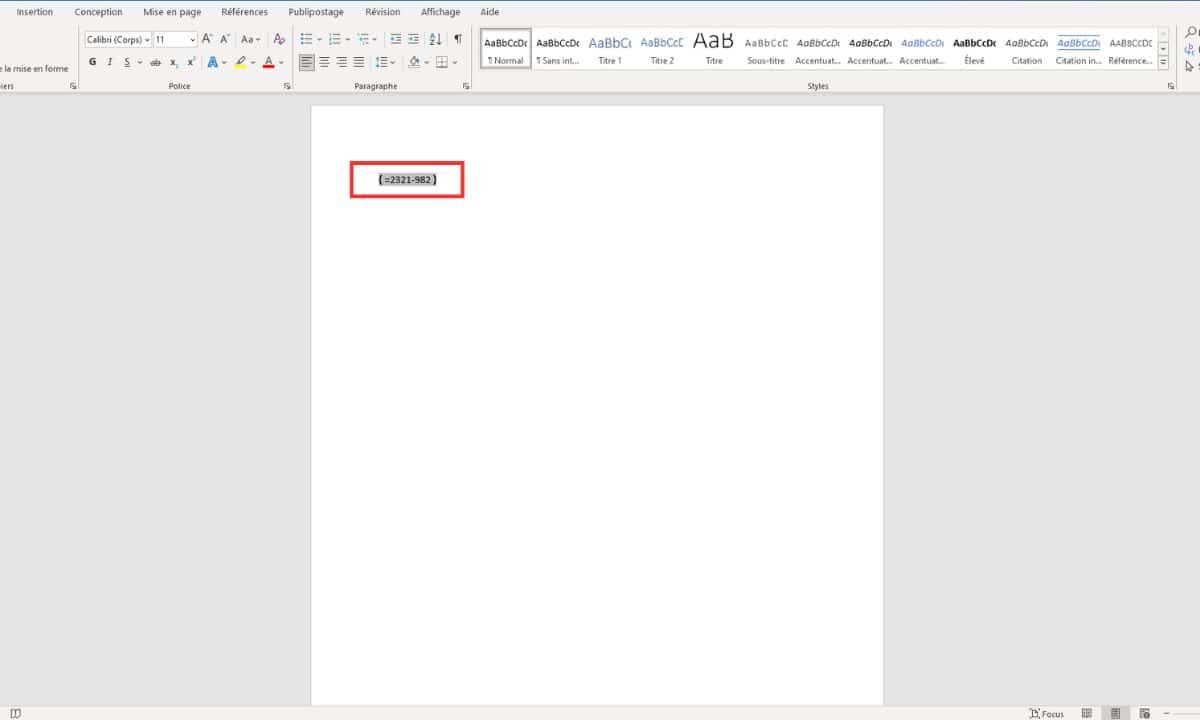Decrease paragraph indent

[395, 39]
